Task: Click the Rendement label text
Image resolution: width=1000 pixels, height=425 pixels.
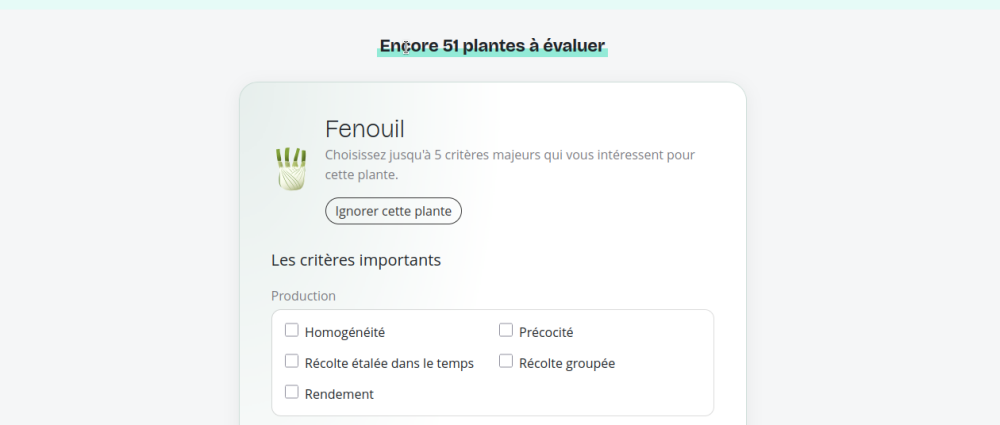Action: click(x=339, y=394)
